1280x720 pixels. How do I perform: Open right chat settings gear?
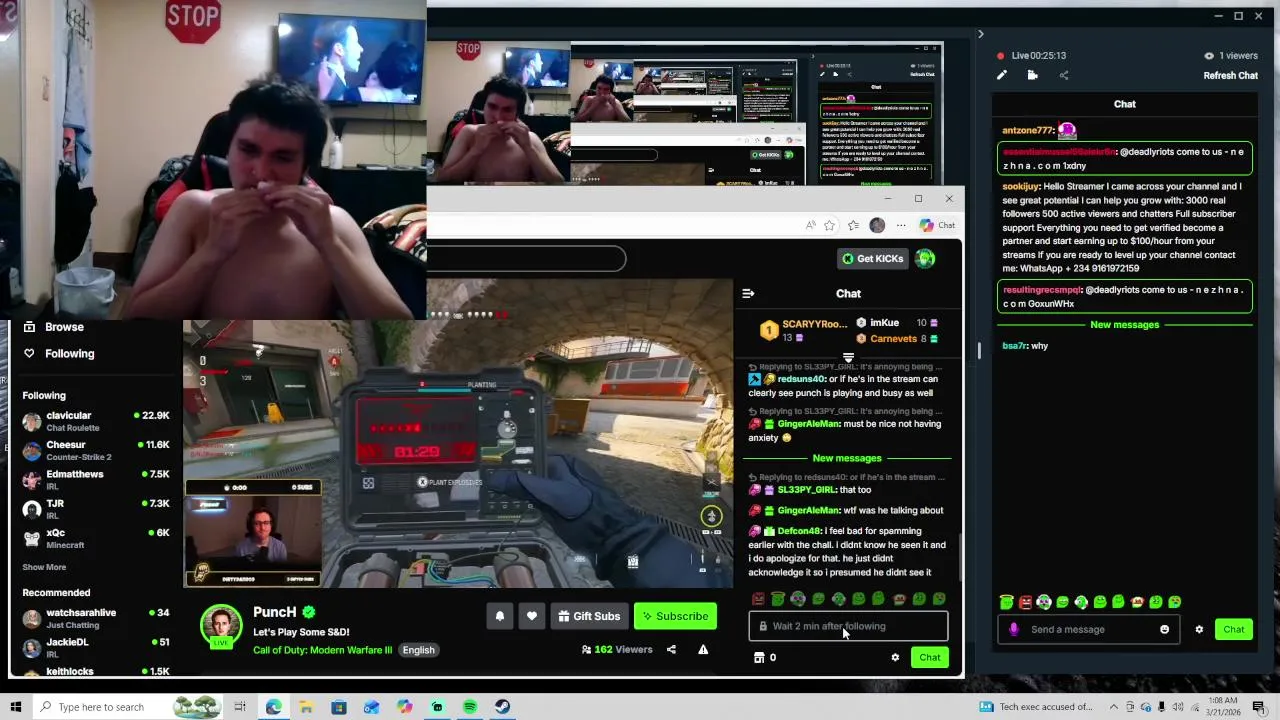(1199, 629)
